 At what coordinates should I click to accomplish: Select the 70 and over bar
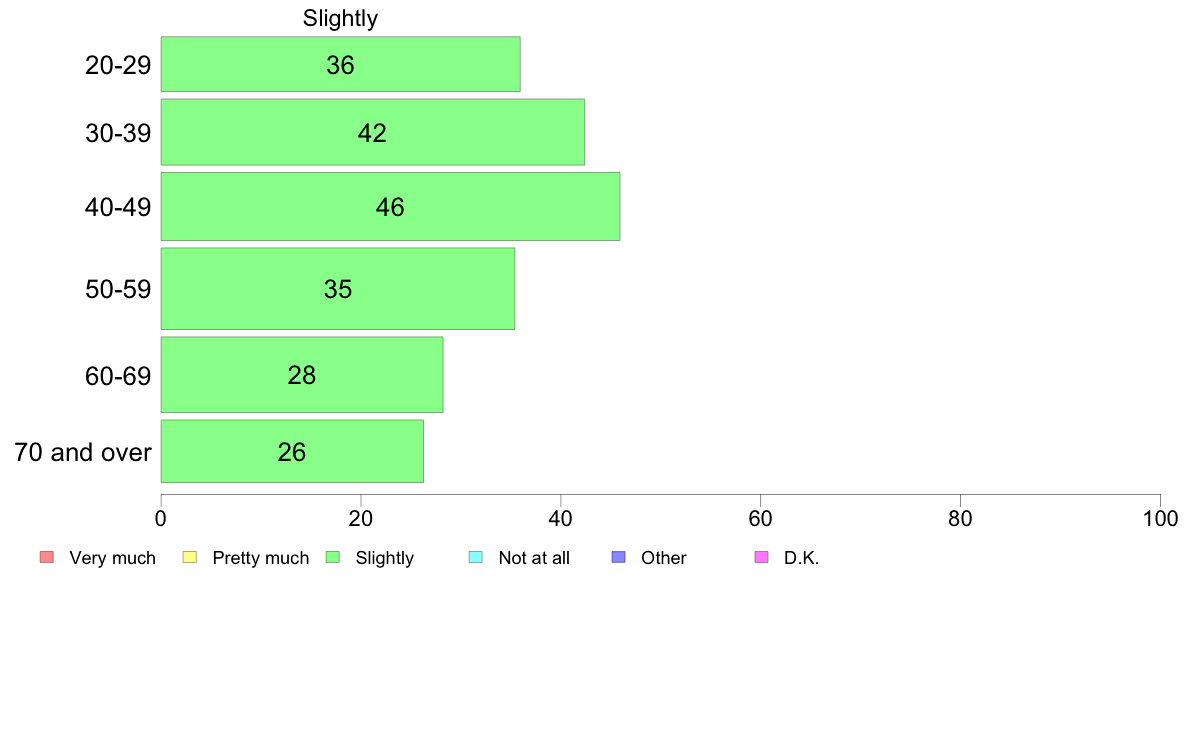point(292,451)
